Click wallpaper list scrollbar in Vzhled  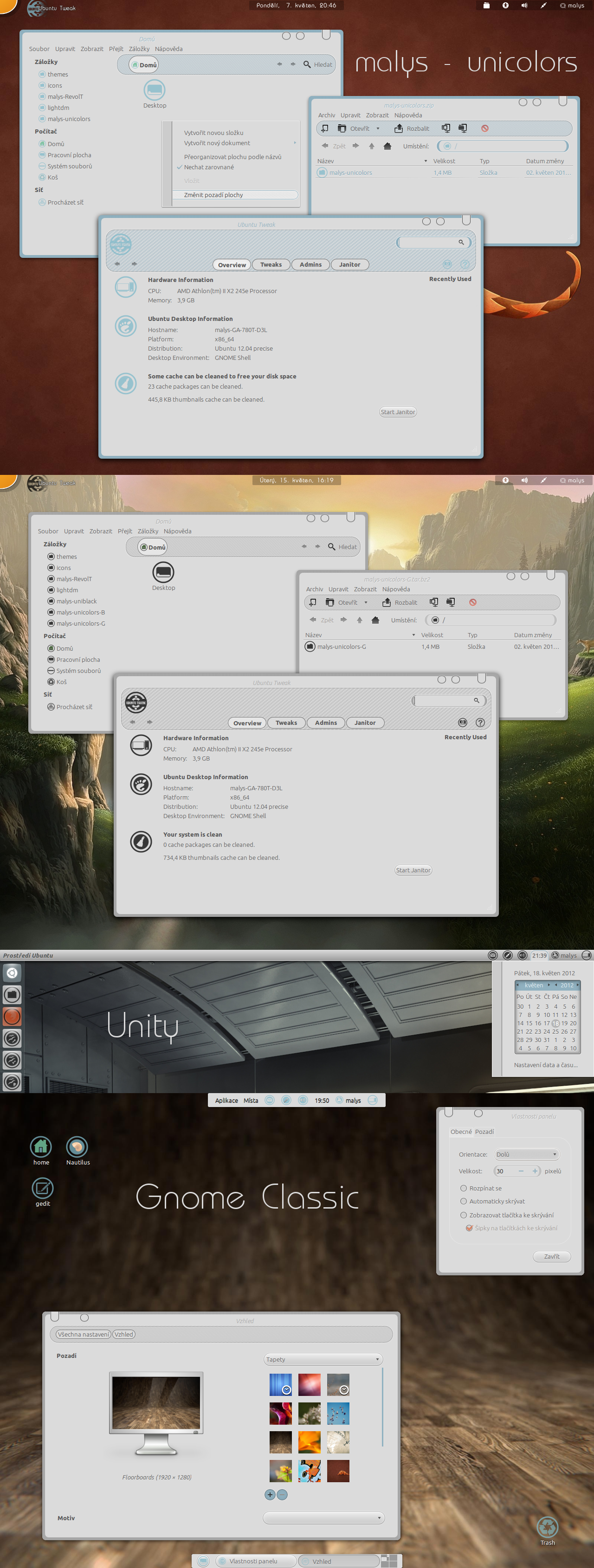(x=382, y=1407)
